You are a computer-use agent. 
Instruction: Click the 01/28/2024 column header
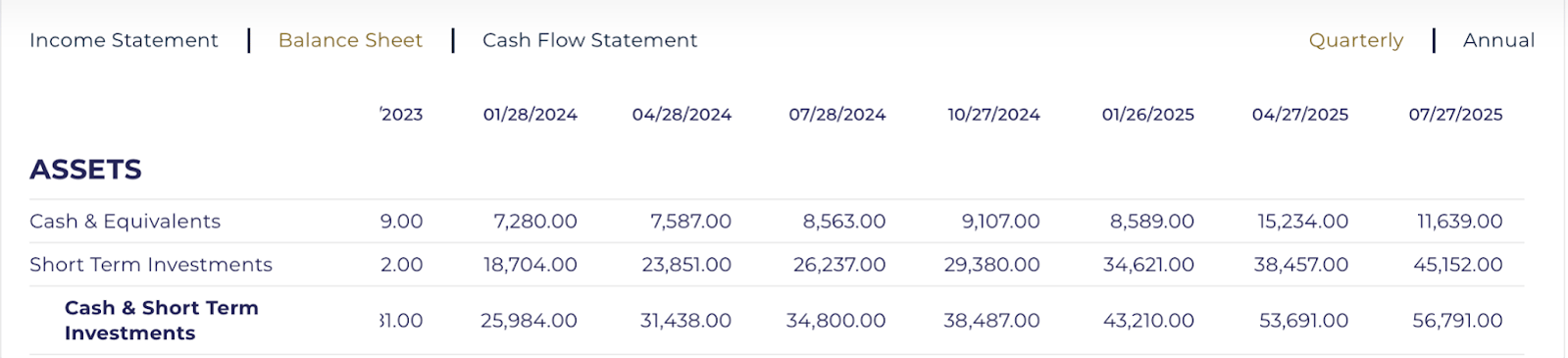click(530, 115)
